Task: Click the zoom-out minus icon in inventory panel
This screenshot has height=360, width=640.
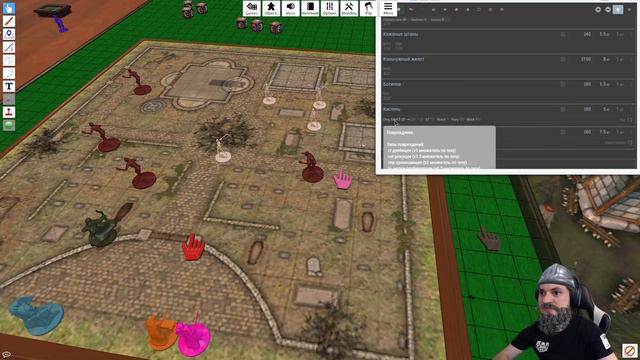Action: [608, 9]
